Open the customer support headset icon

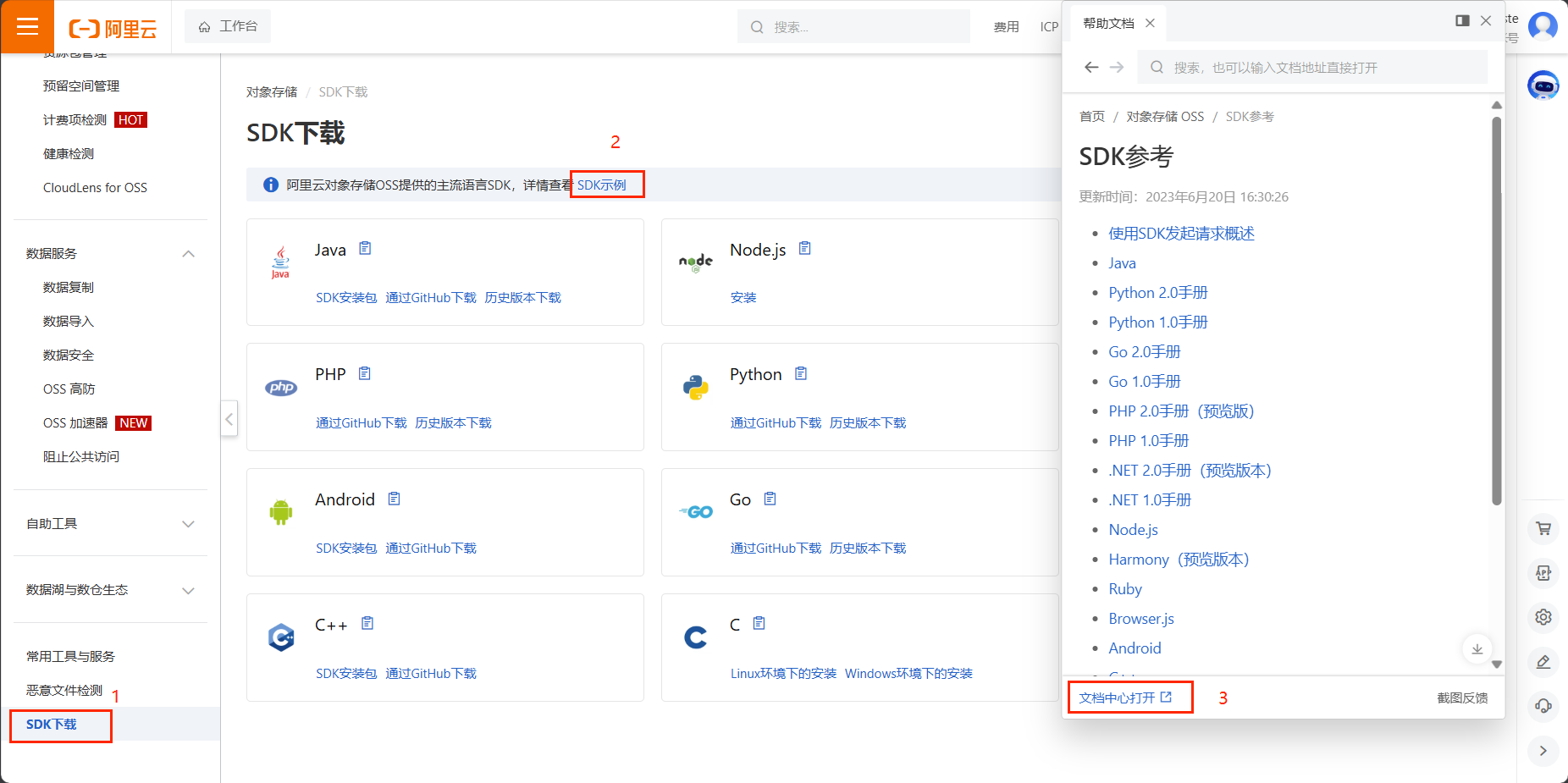(1543, 706)
